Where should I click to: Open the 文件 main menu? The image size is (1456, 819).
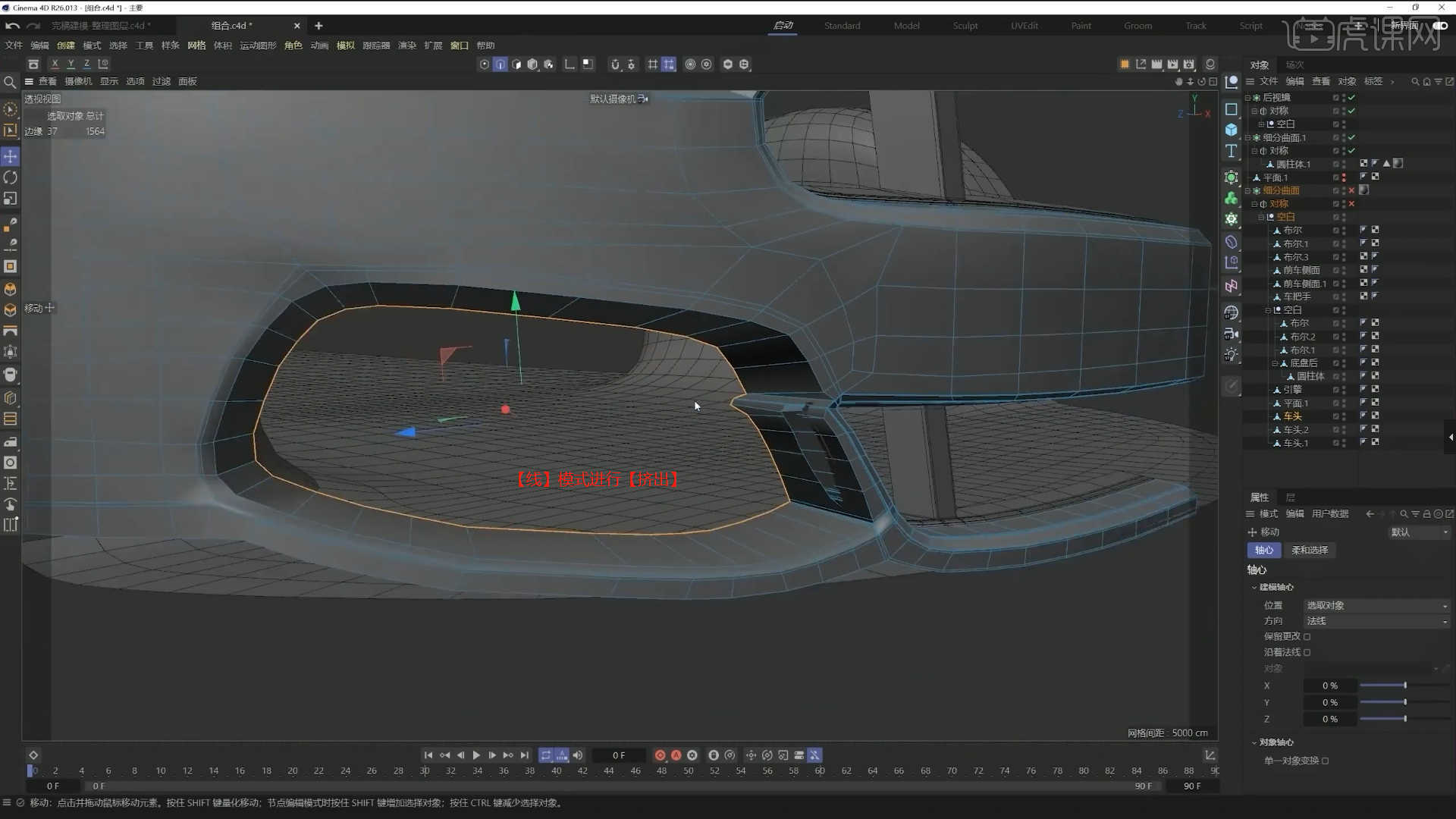pos(14,45)
